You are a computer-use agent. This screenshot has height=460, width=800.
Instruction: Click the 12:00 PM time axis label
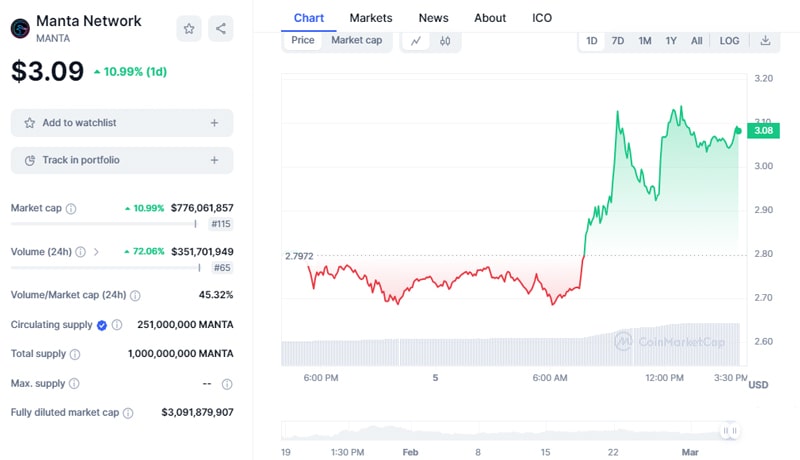[x=664, y=378]
